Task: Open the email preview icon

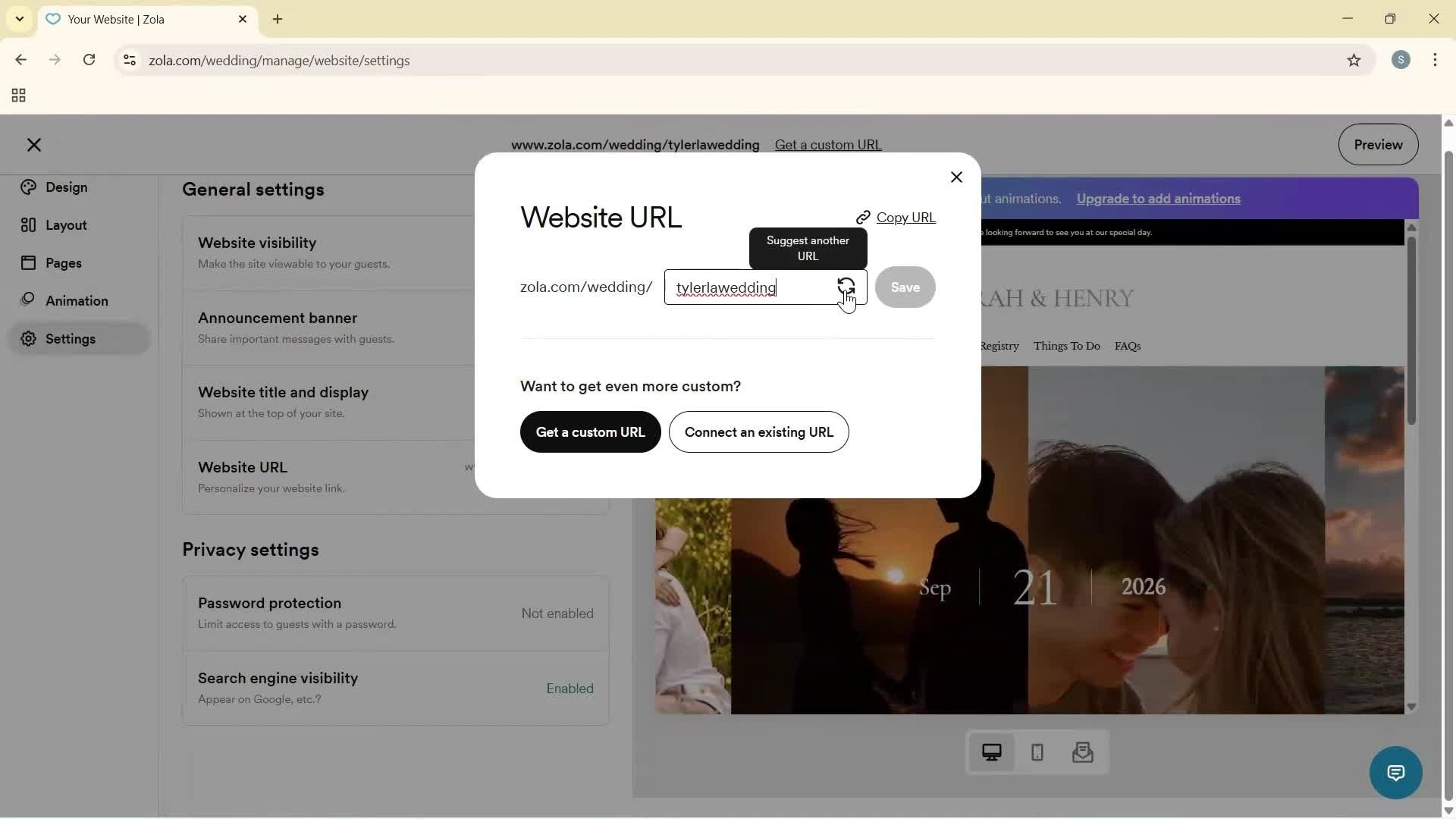Action: 1083,752
